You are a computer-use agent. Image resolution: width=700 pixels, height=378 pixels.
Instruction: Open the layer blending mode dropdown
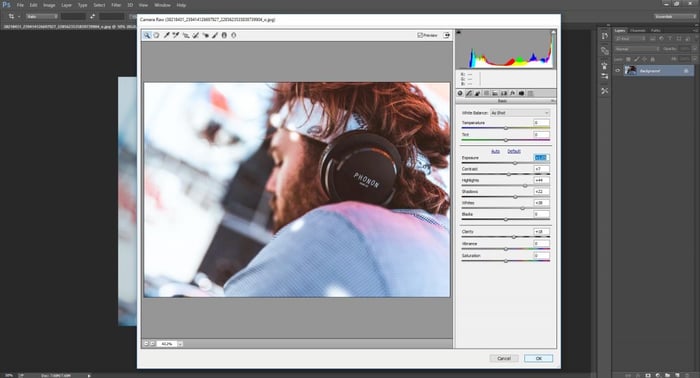click(x=637, y=49)
